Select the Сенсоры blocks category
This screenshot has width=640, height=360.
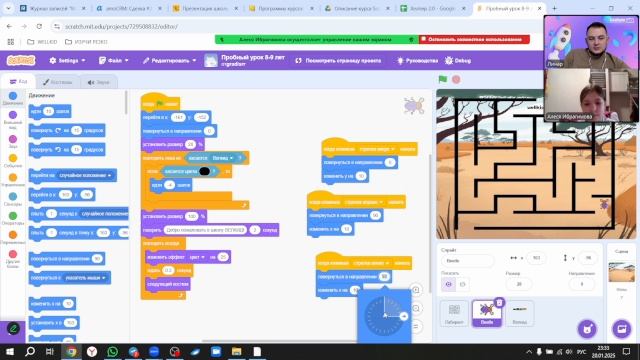pos(13,199)
